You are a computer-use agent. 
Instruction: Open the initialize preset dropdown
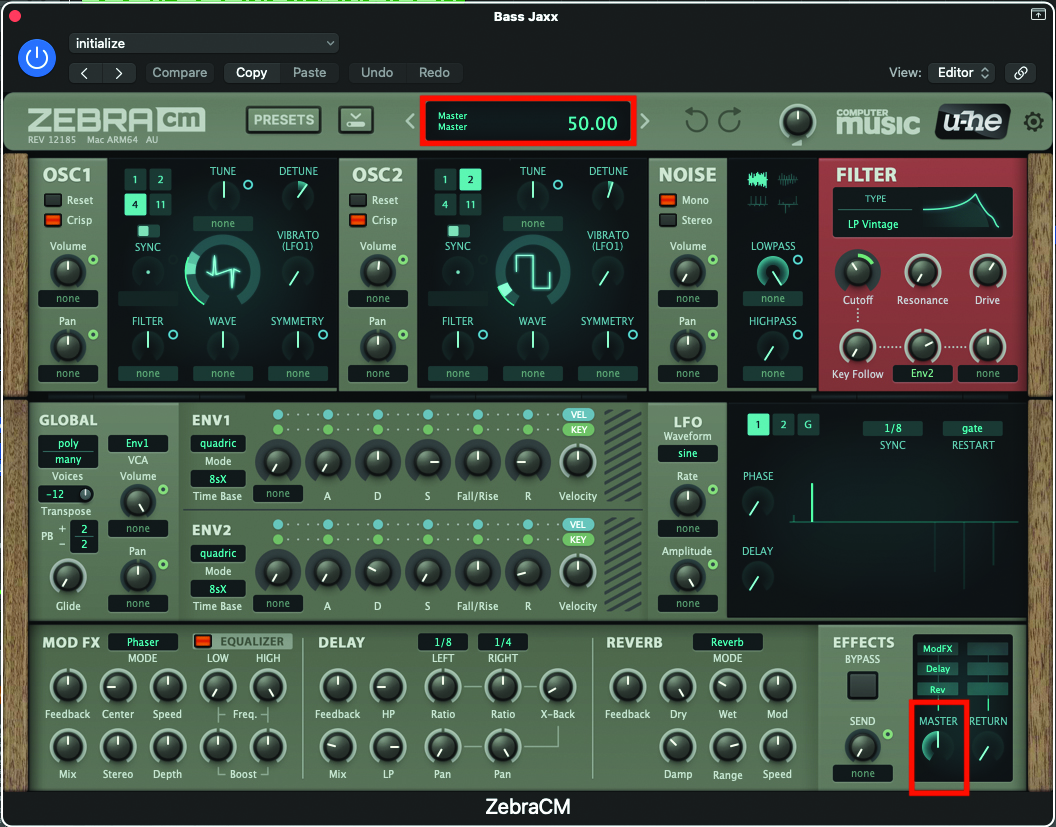point(203,43)
